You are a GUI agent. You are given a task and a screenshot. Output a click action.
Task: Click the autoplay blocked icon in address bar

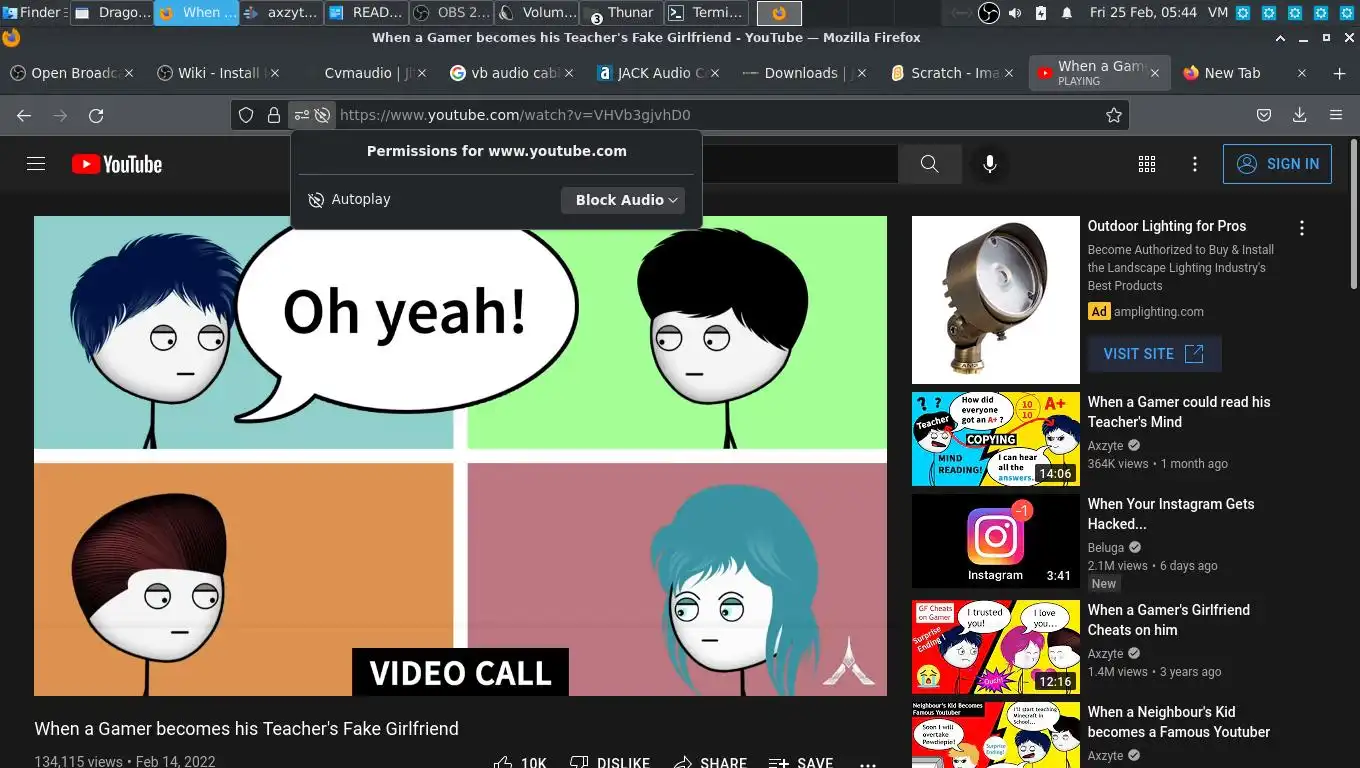[322, 115]
